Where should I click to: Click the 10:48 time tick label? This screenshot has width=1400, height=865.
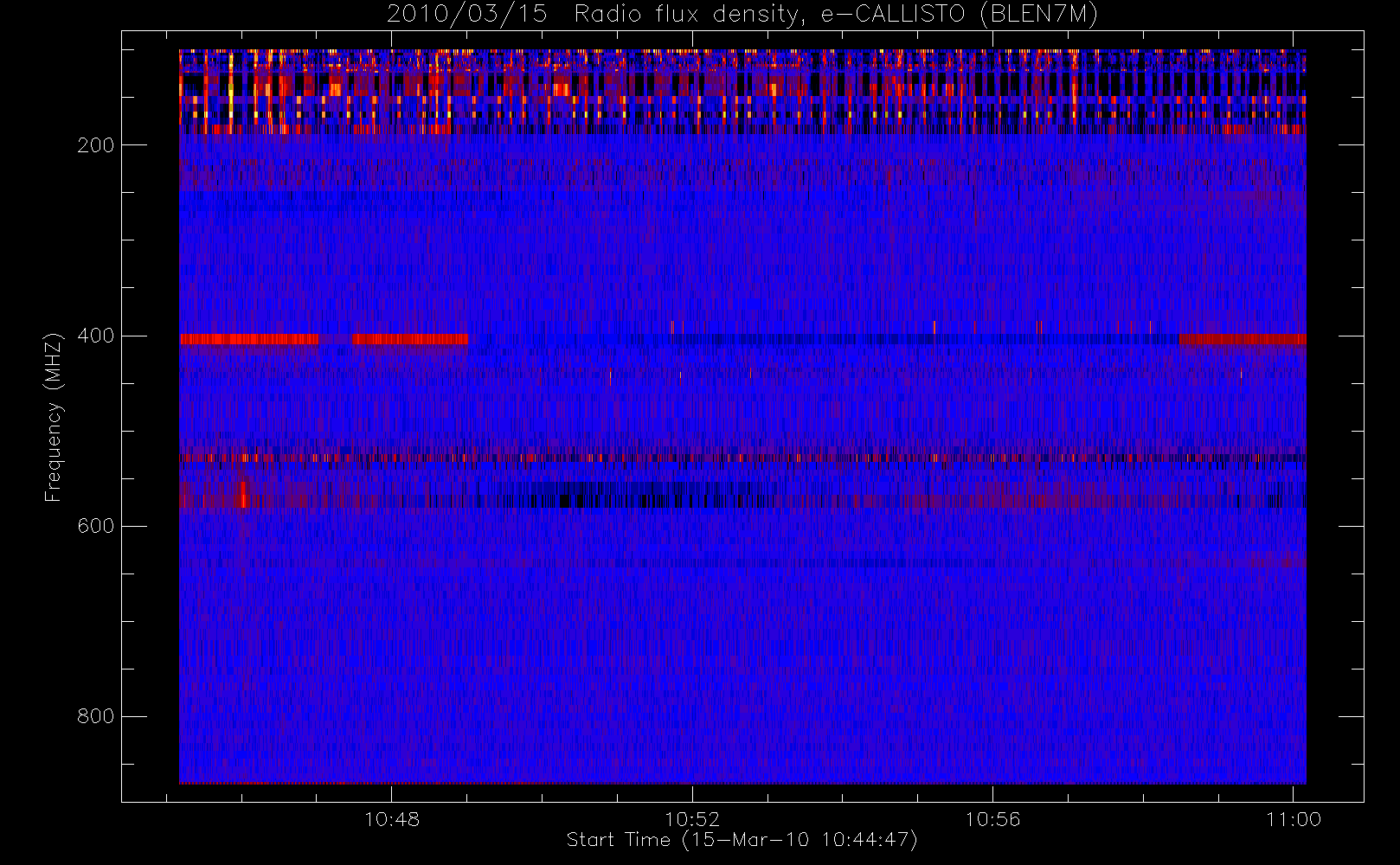pos(391,819)
